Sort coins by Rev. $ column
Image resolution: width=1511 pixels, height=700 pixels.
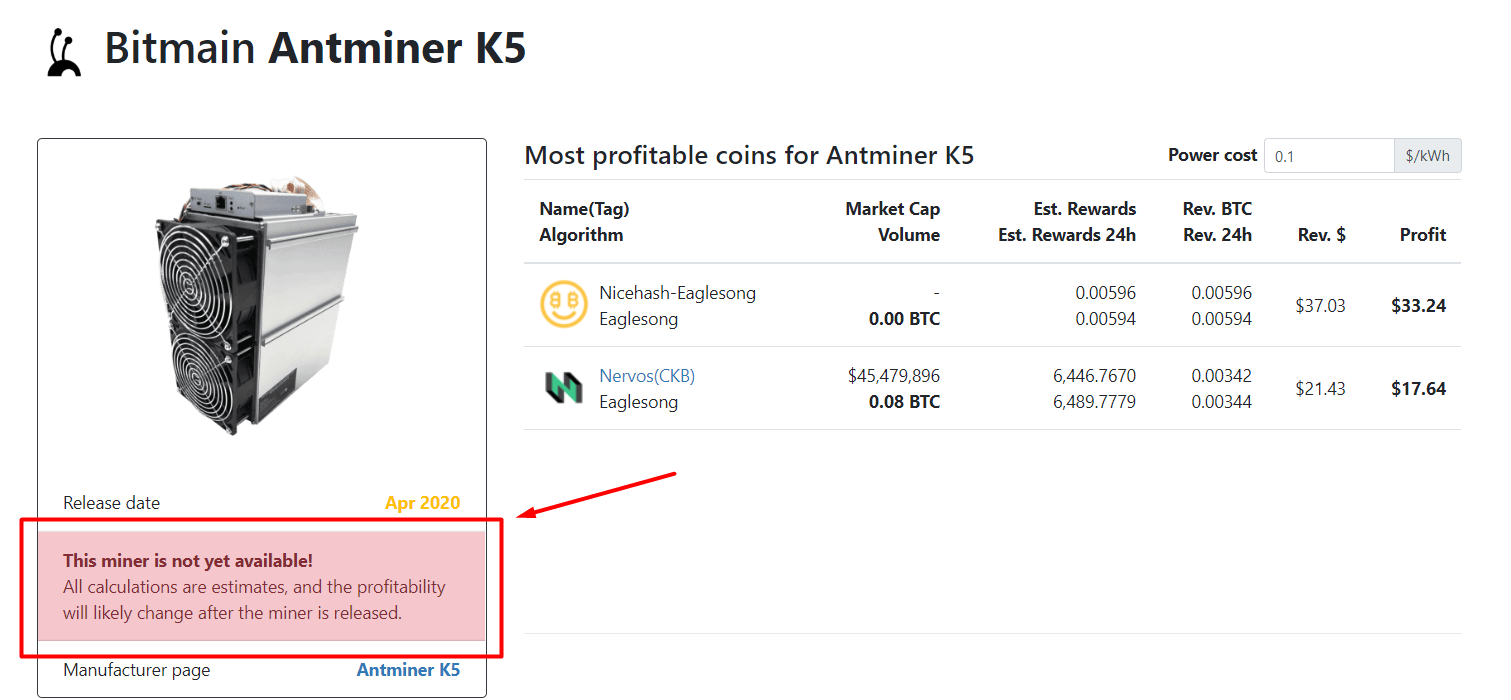1321,234
